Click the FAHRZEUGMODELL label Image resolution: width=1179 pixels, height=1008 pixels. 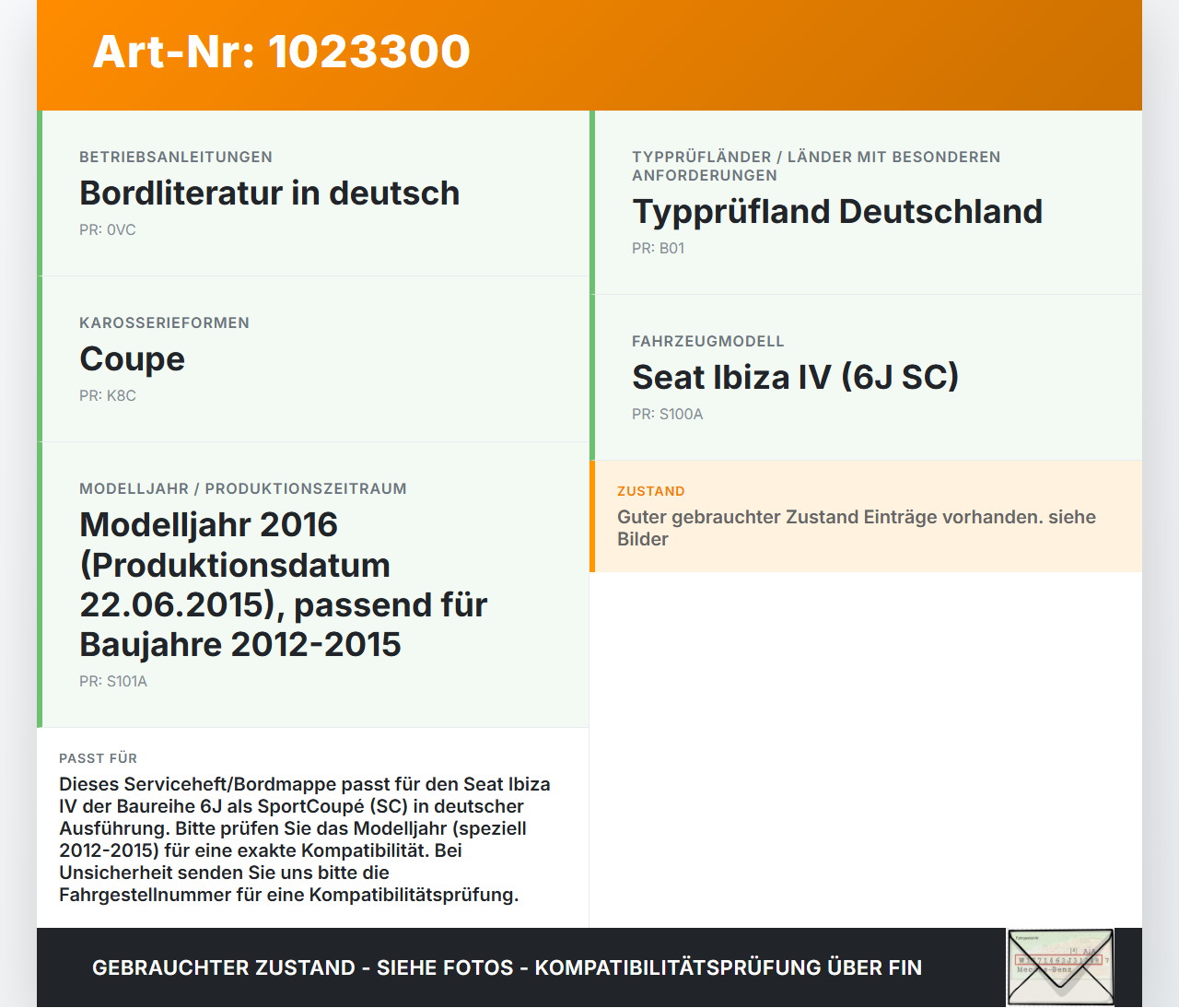[708, 341]
